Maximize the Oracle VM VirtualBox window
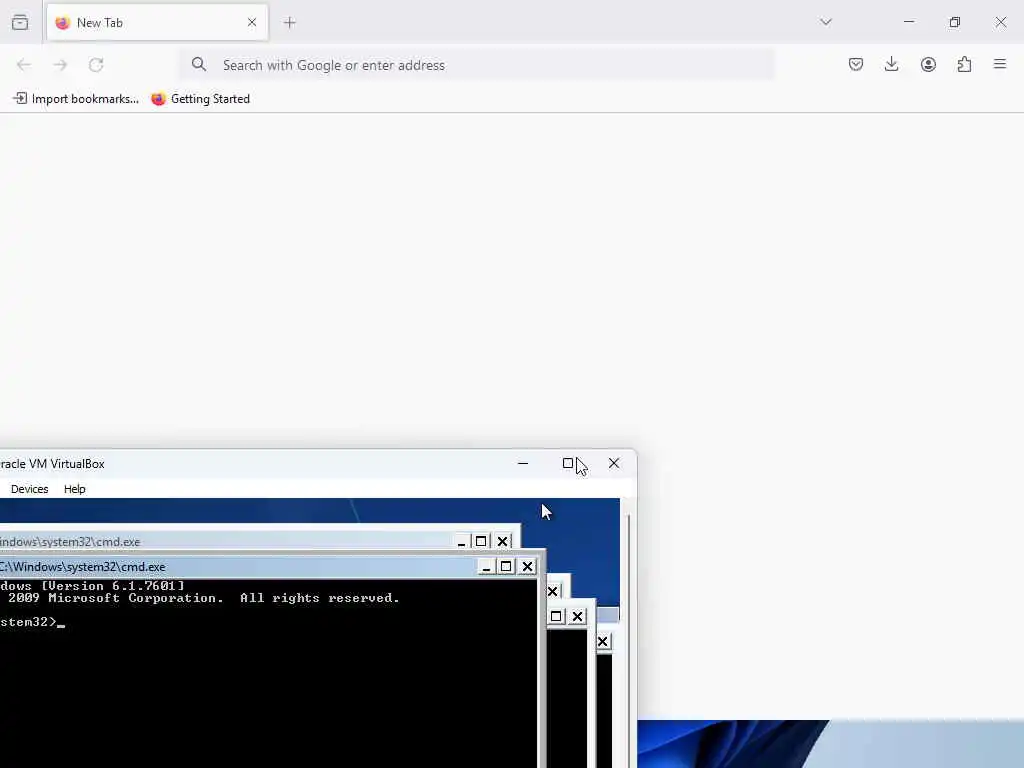 coord(568,464)
